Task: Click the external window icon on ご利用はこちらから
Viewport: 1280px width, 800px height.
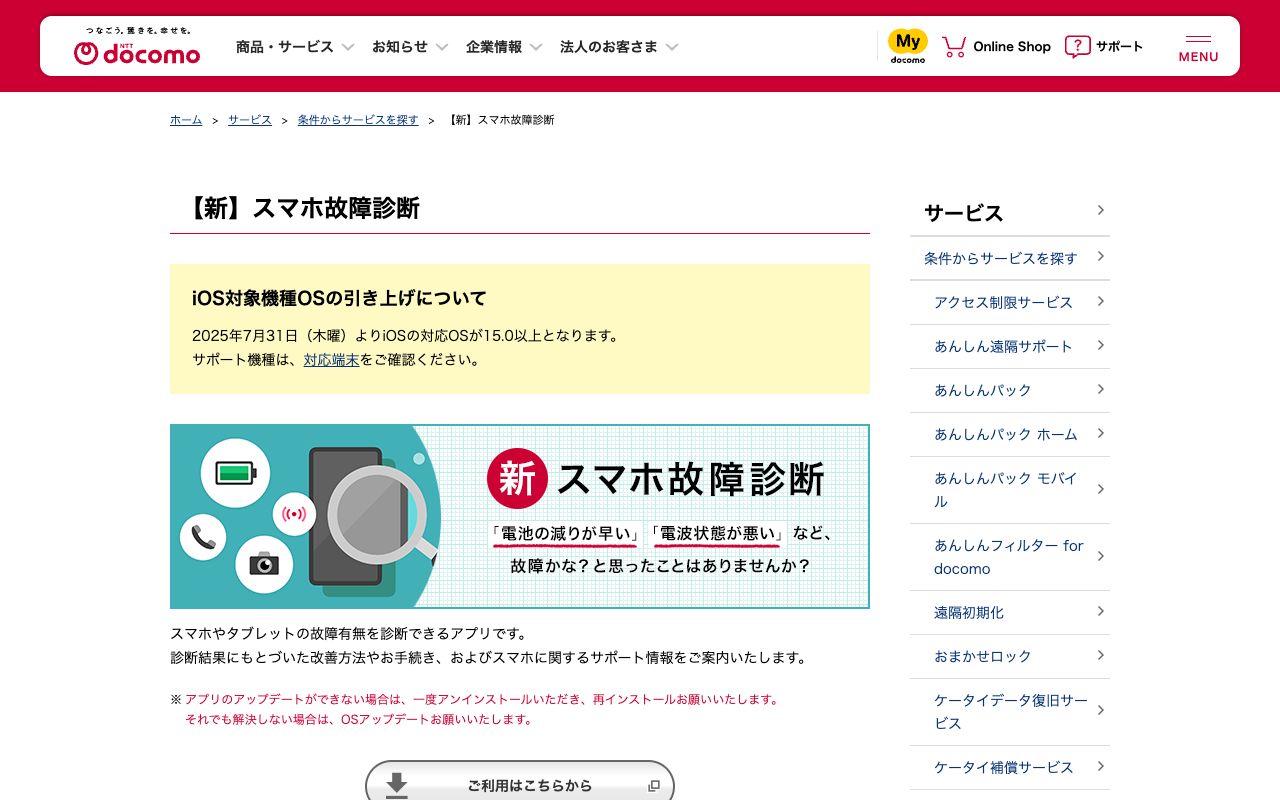Action: point(654,786)
